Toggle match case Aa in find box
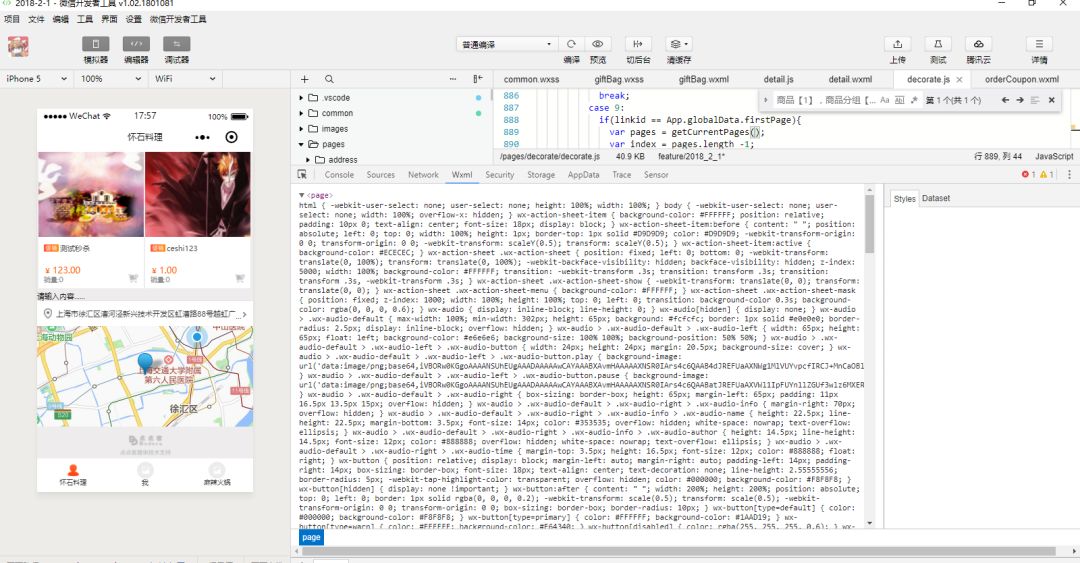Image resolution: width=1080 pixels, height=563 pixels. tap(884, 100)
